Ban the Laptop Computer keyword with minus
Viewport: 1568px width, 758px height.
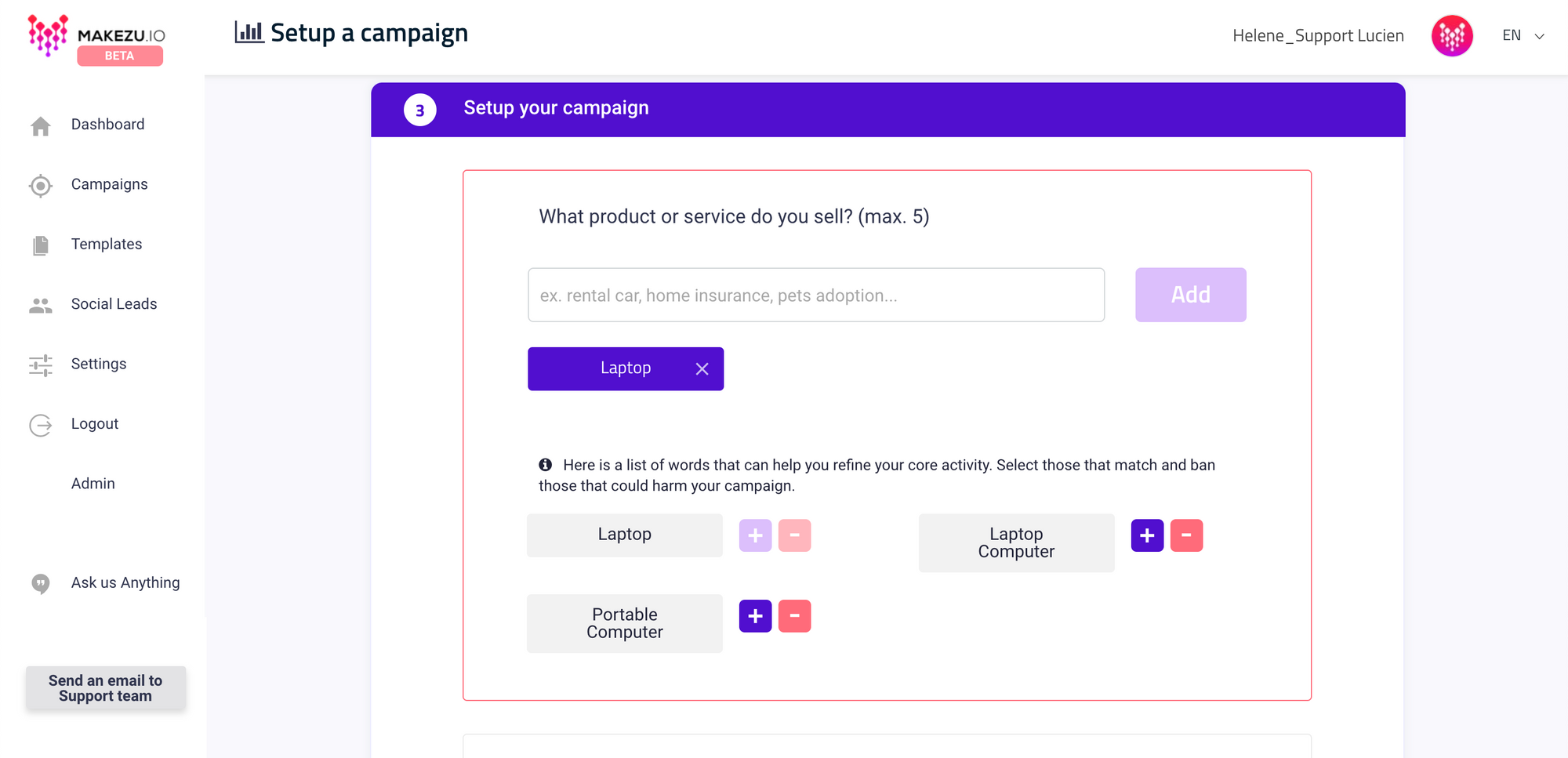pos(1186,535)
